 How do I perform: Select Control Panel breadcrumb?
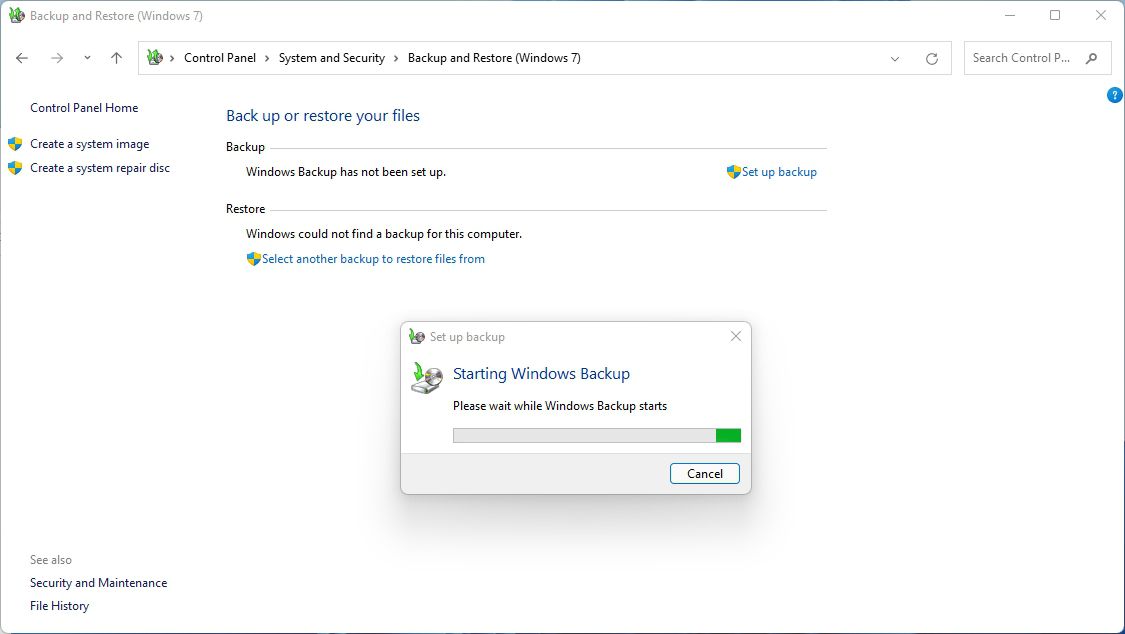tap(220, 58)
